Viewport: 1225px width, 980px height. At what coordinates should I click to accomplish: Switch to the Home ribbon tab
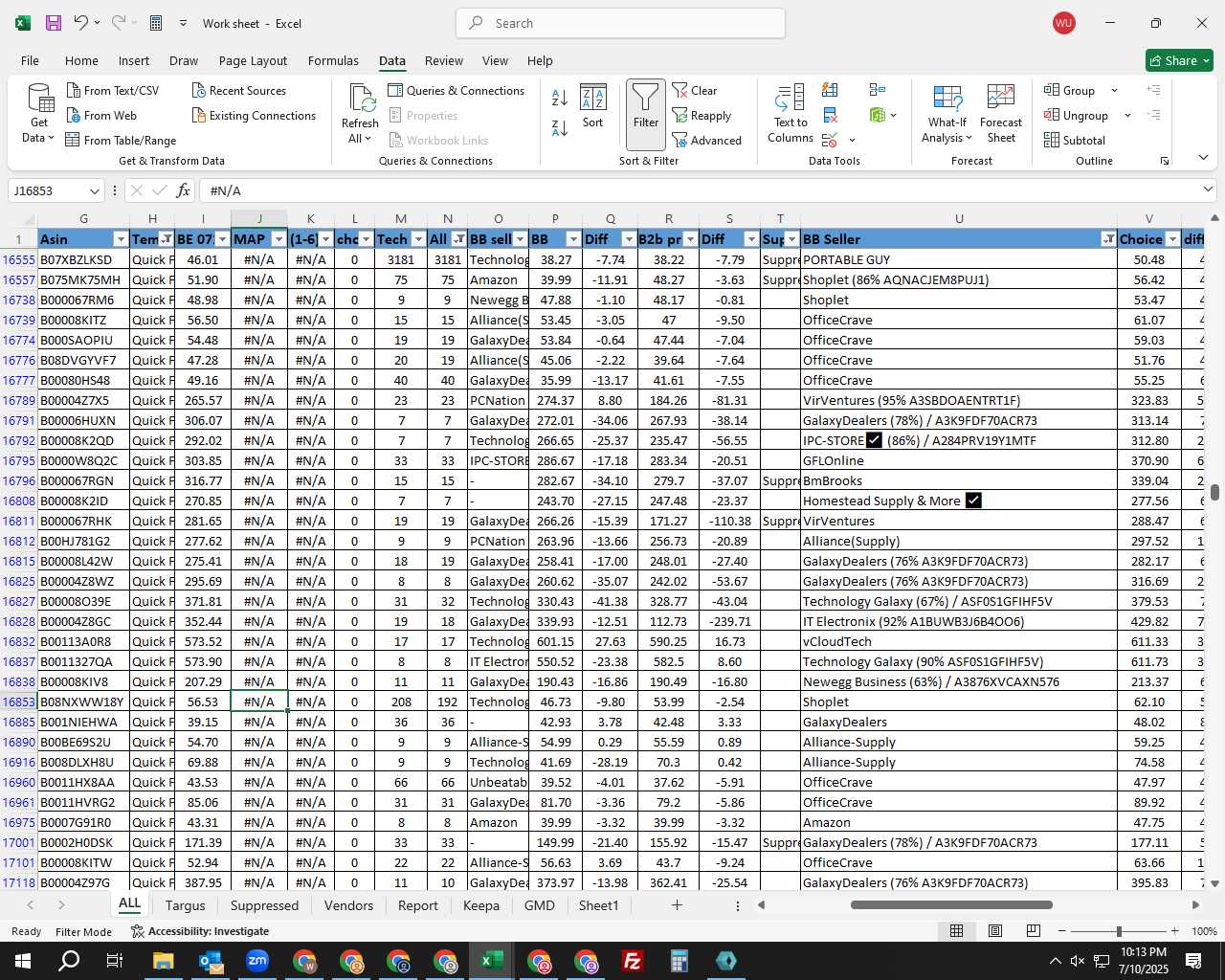pyautogui.click(x=81, y=60)
